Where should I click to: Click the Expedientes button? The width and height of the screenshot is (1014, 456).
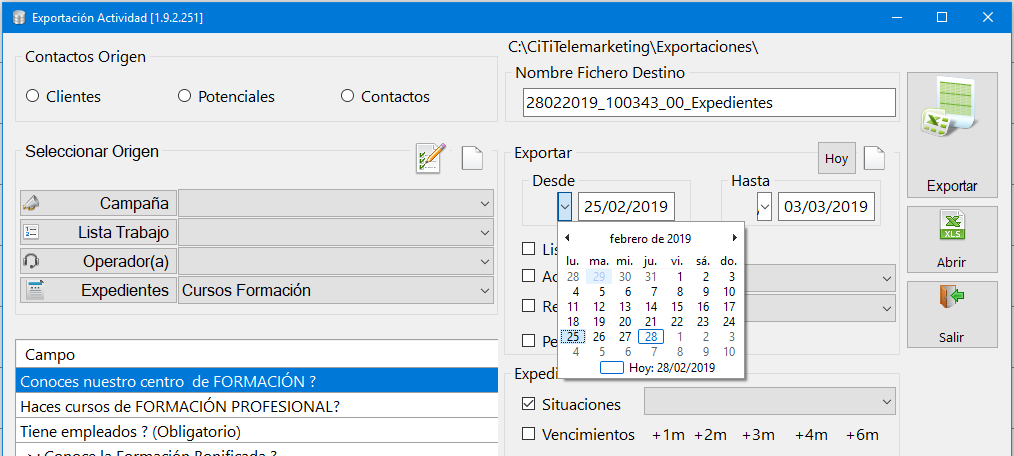(x=98, y=290)
